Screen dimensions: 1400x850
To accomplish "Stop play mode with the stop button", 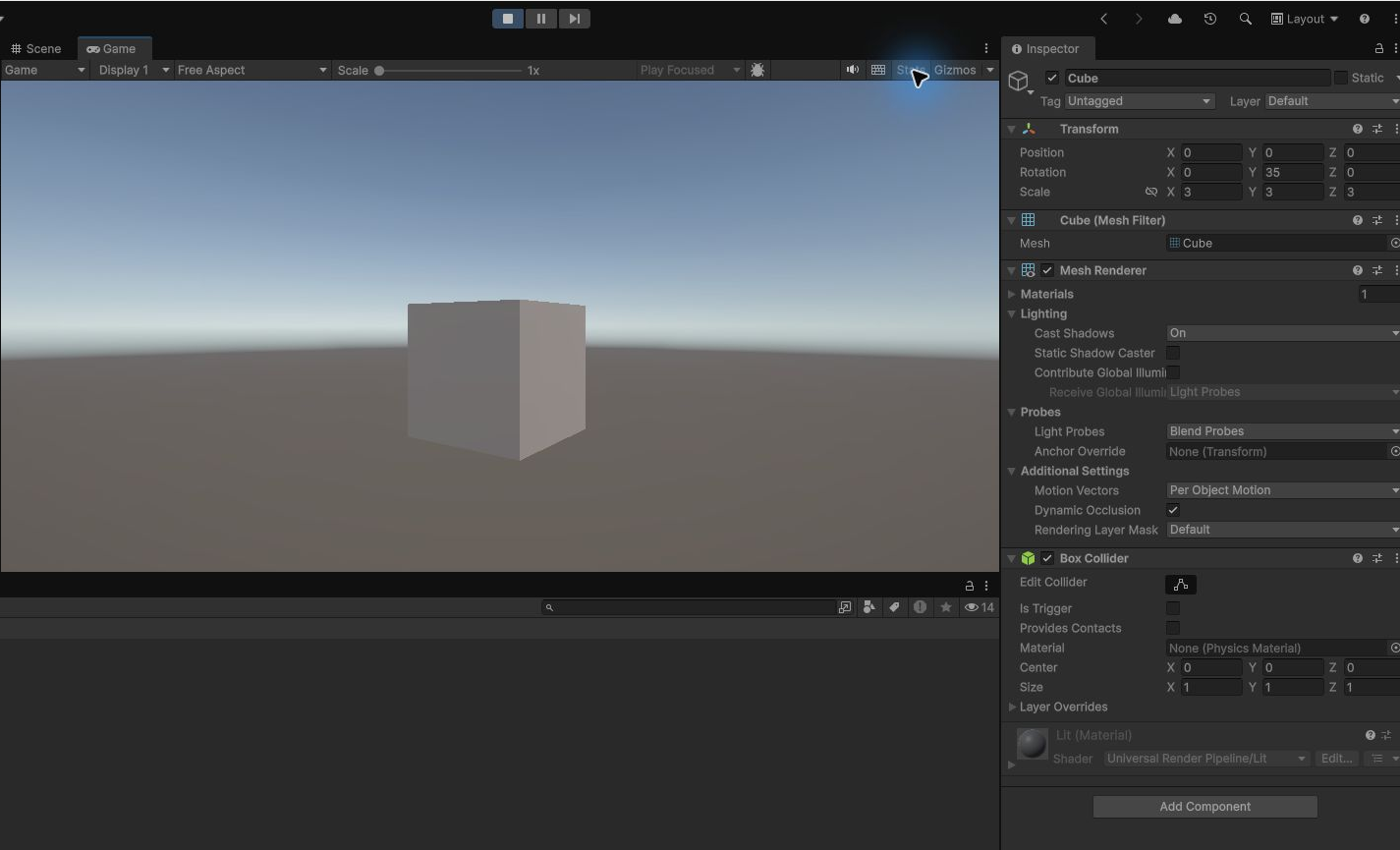I will (508, 19).
